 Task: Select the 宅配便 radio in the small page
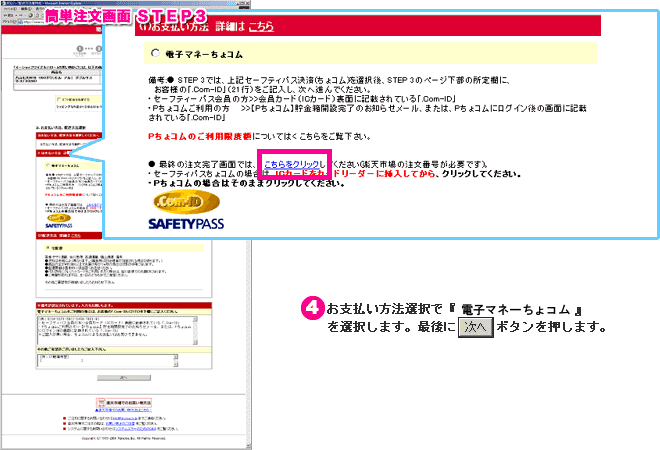pos(47,248)
